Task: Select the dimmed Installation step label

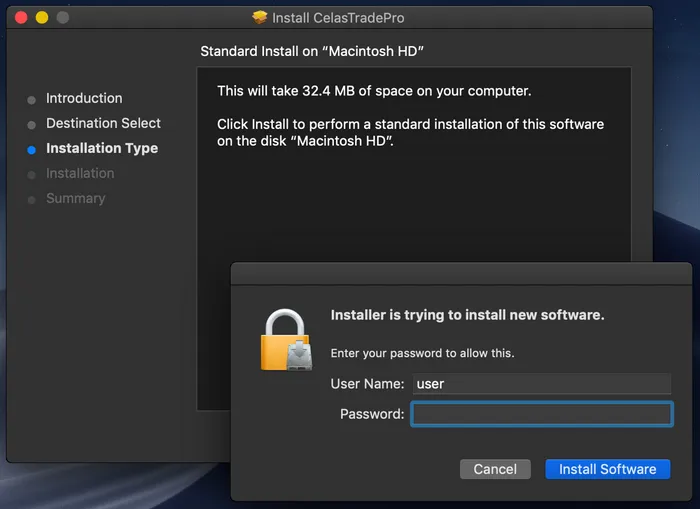Action: (80, 173)
